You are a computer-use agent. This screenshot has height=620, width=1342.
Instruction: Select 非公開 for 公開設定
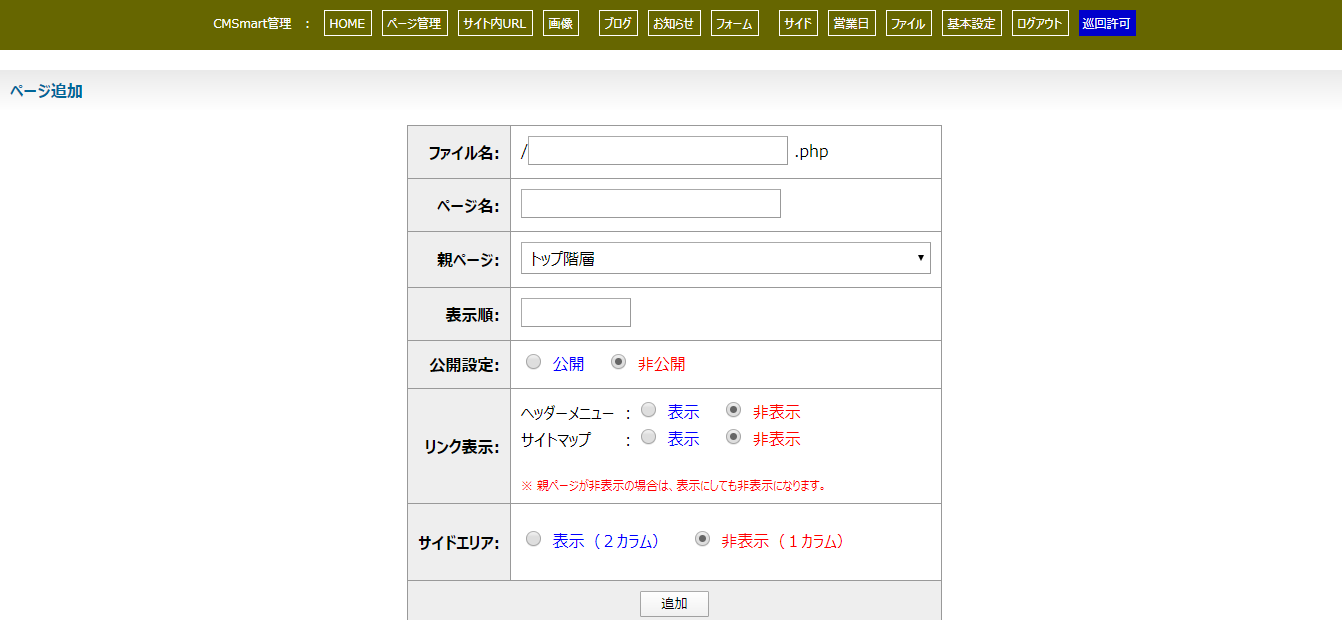619,362
